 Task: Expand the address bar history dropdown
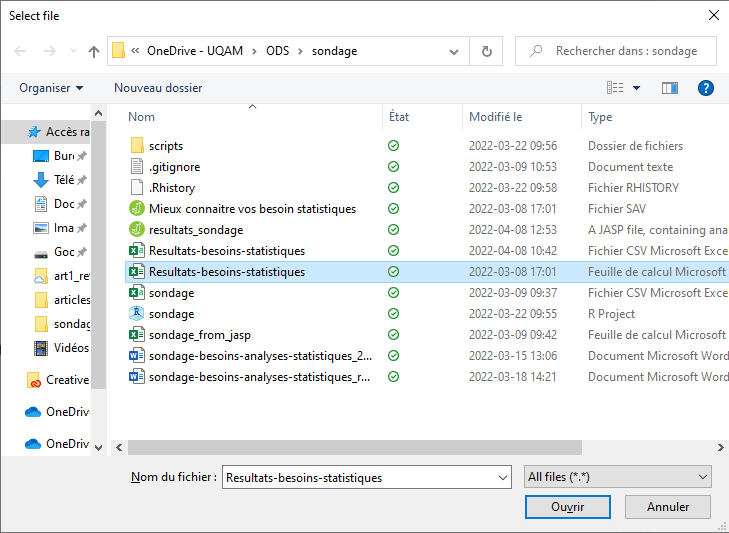454,51
